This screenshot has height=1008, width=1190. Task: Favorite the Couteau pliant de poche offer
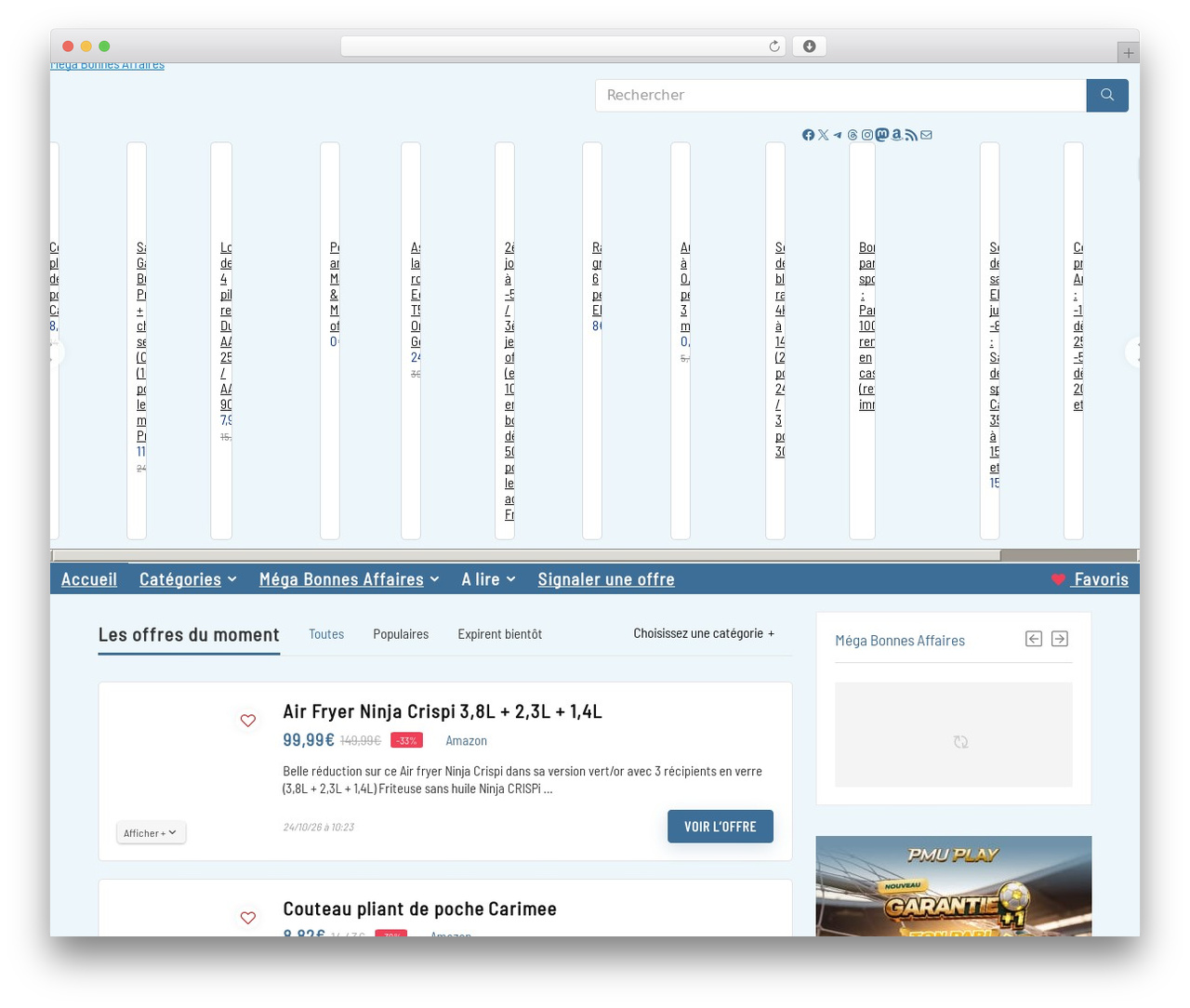click(248, 918)
